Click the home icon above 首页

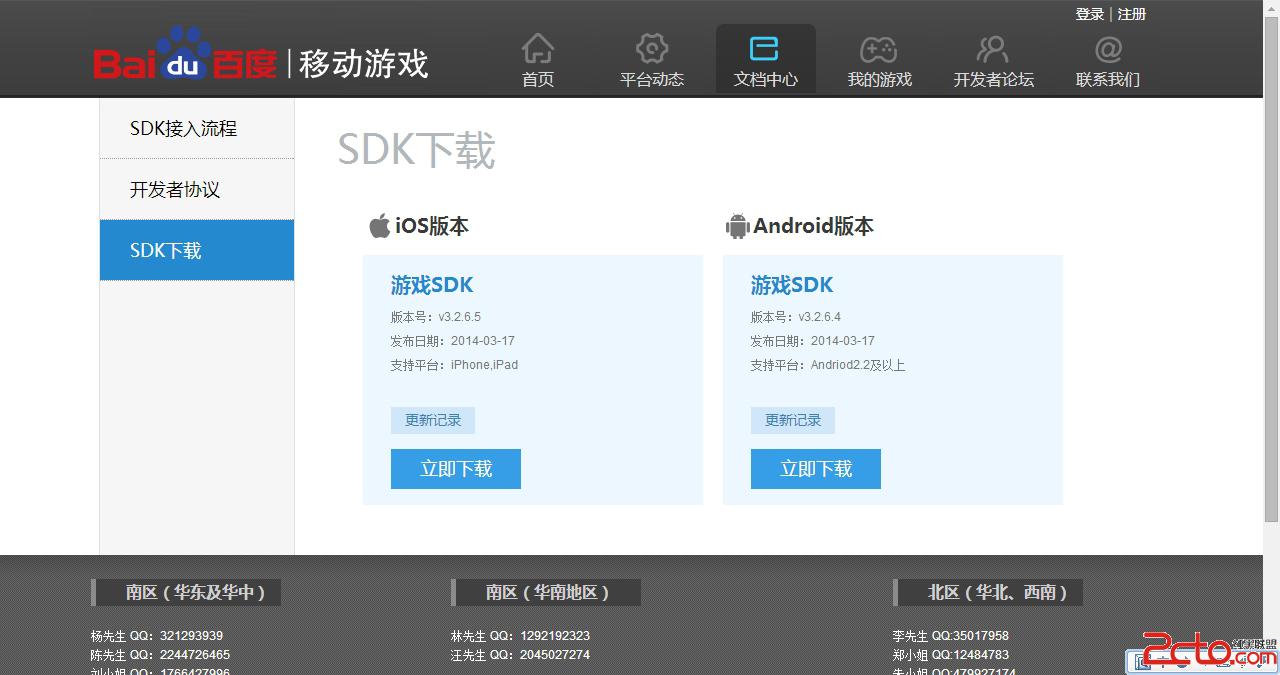coord(538,48)
